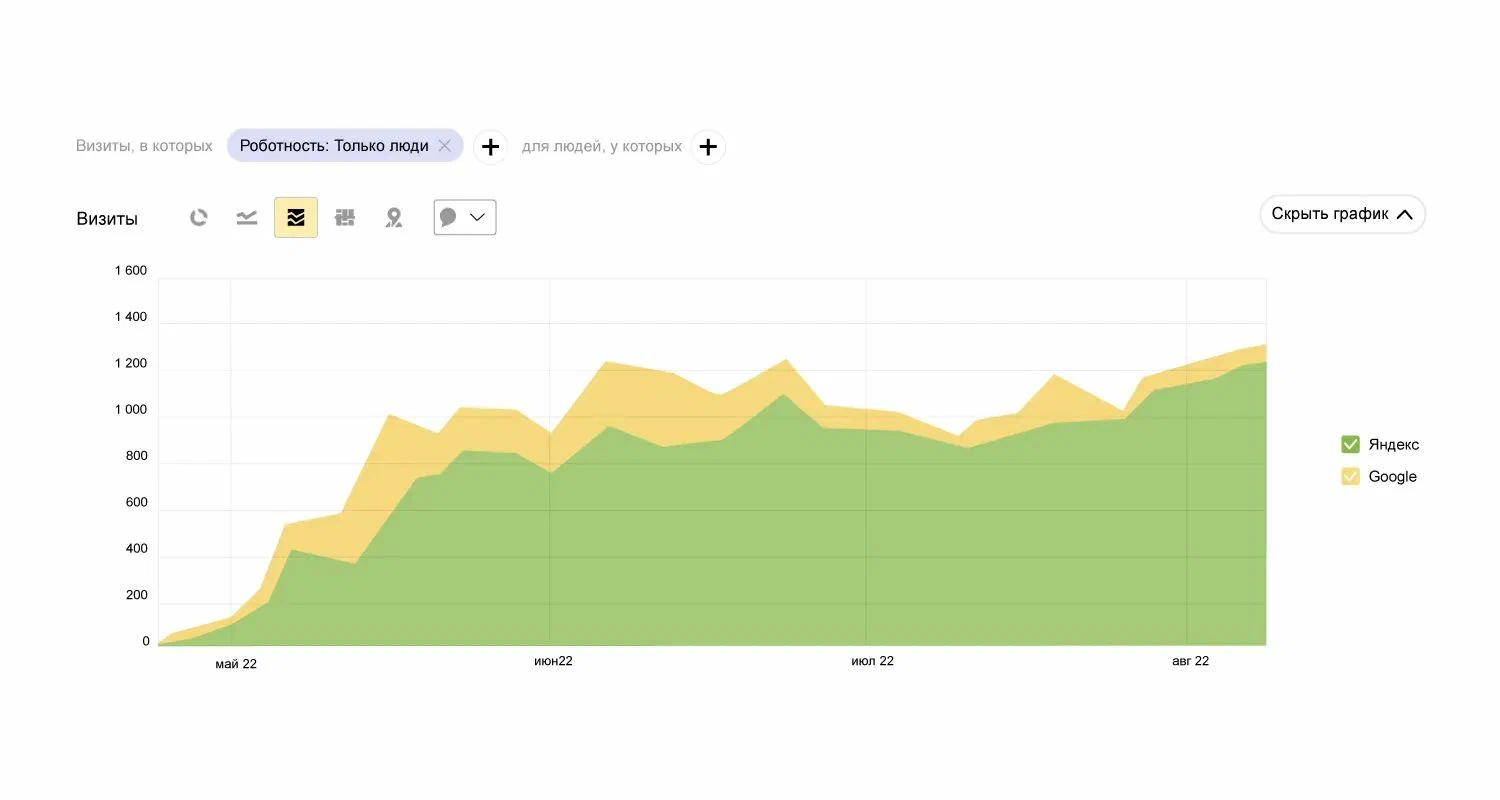The image size is (1500, 800).
Task: Click the июн22 date label on the axis
Action: (x=553, y=661)
